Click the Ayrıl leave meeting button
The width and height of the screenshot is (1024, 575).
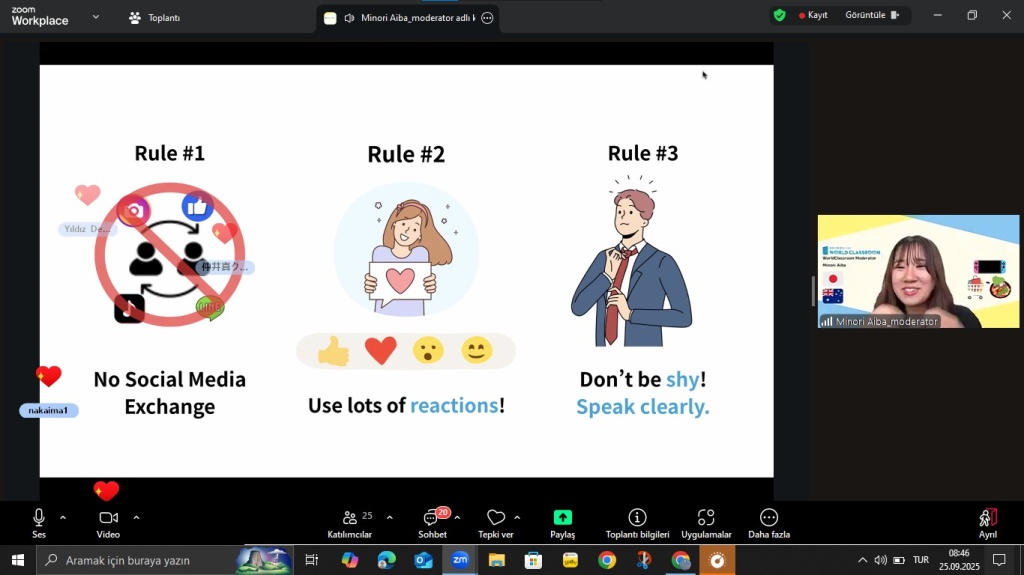pyautogui.click(x=987, y=523)
